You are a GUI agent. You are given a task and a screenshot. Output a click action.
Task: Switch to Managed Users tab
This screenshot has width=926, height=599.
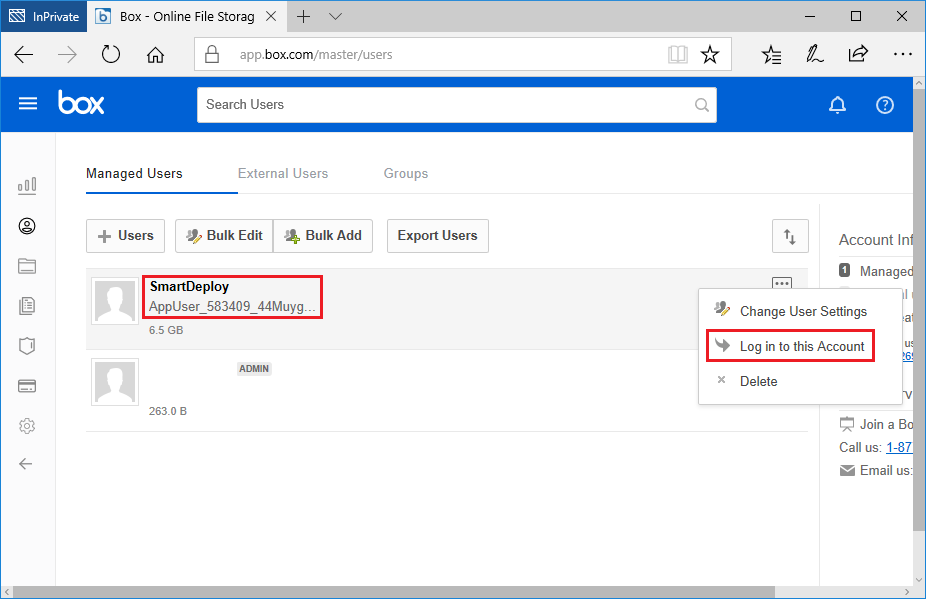(134, 174)
